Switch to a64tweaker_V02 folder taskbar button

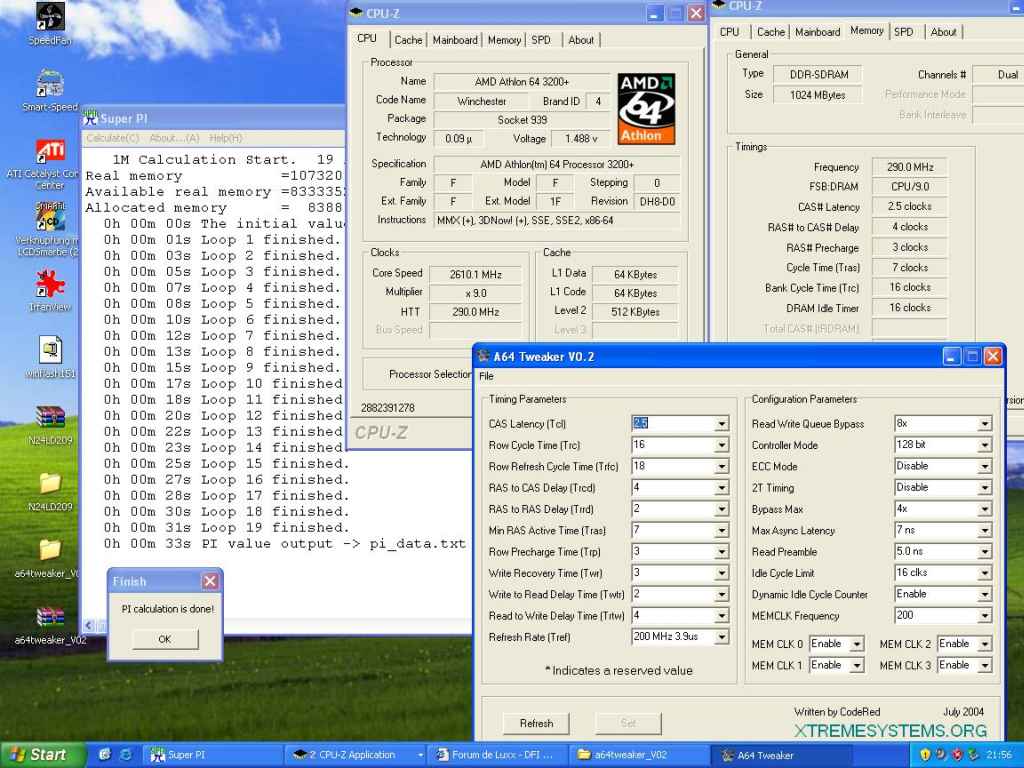coord(639,755)
